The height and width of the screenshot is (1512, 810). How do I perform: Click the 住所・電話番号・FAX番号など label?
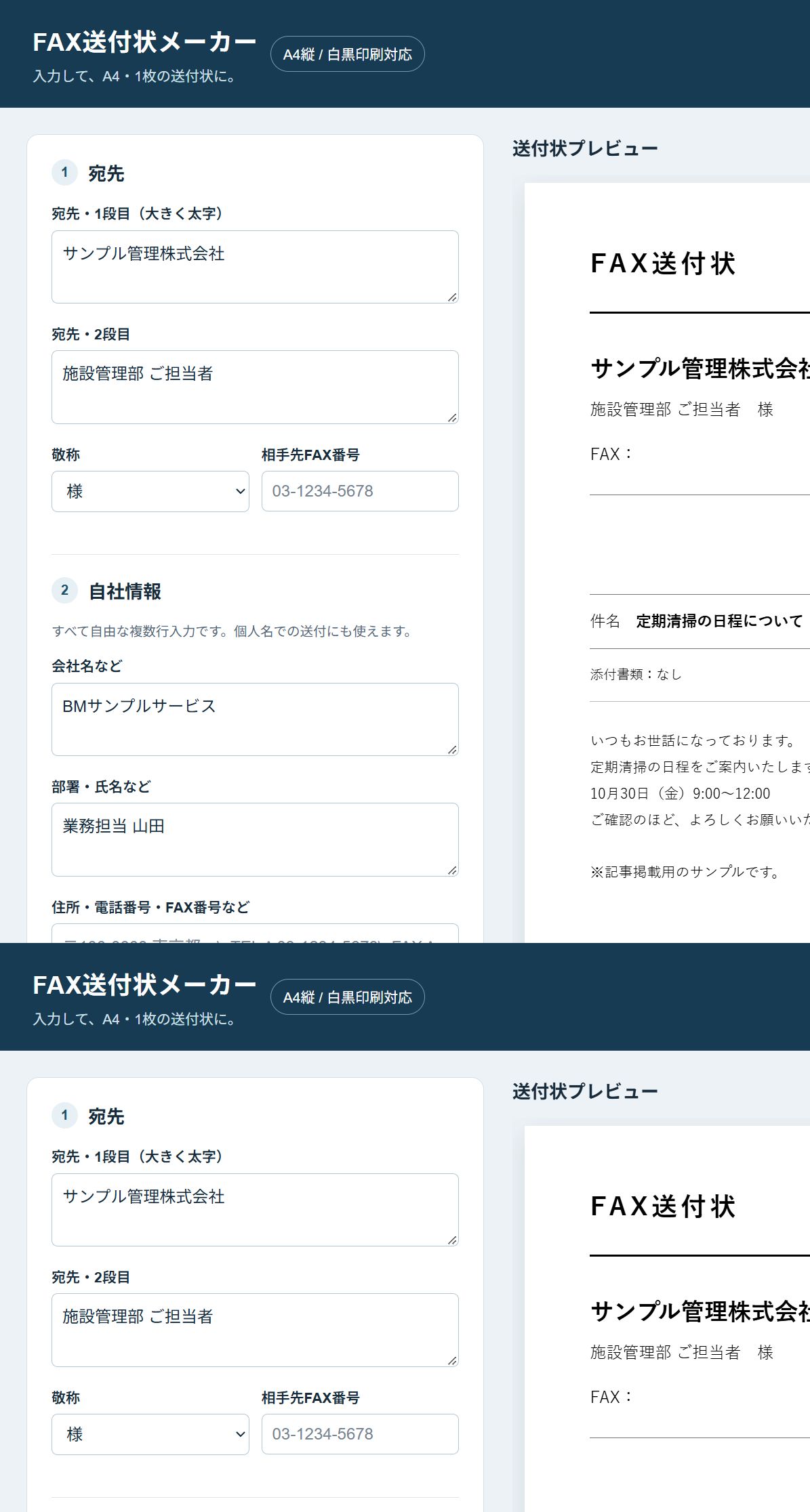(x=150, y=907)
